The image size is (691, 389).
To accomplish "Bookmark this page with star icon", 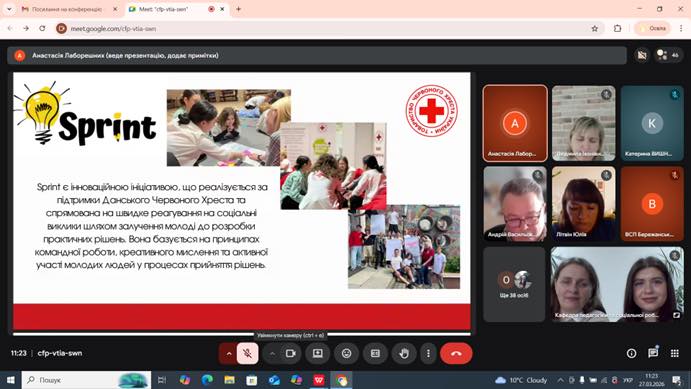I will coord(594,28).
